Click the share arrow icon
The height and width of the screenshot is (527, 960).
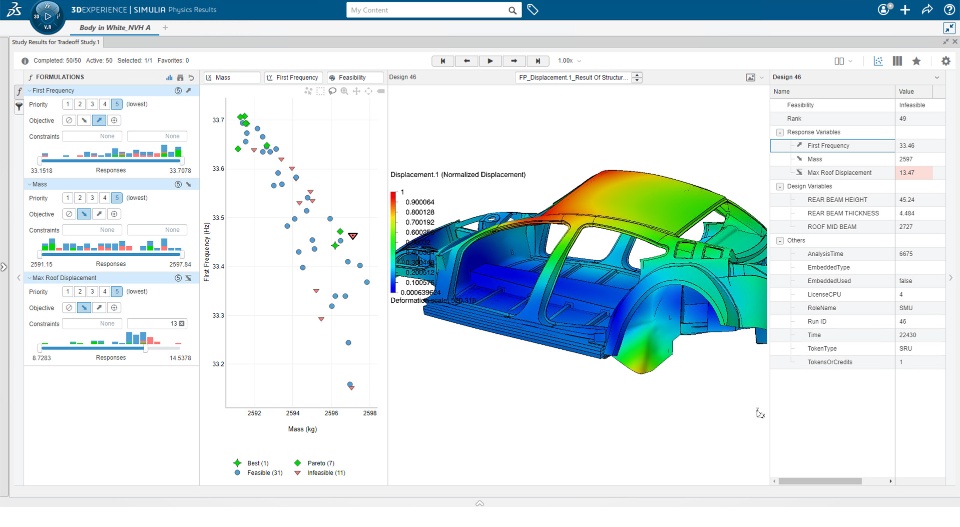[927, 10]
